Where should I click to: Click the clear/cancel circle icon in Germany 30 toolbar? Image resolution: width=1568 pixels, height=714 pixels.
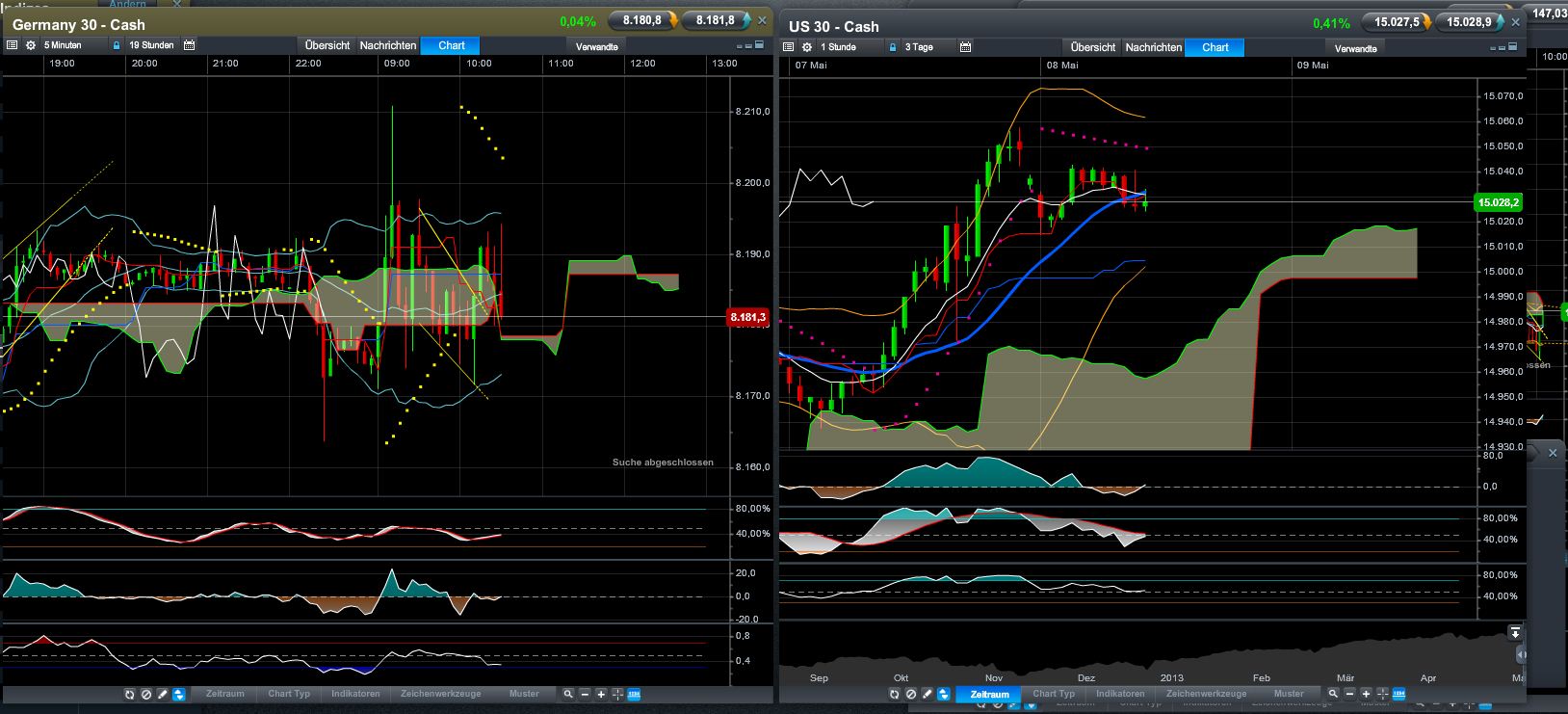click(146, 694)
